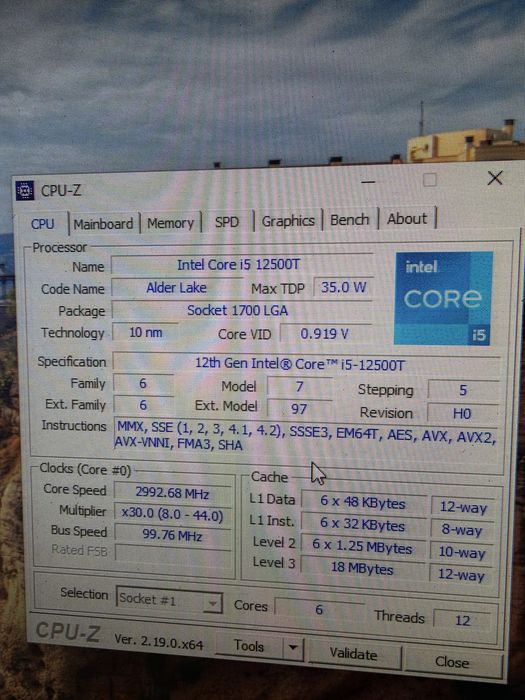Viewport: 525px width, 700px height.
Task: Click the Multiplier value x30.0 (8.0 - 44.0)
Action: coord(173,516)
